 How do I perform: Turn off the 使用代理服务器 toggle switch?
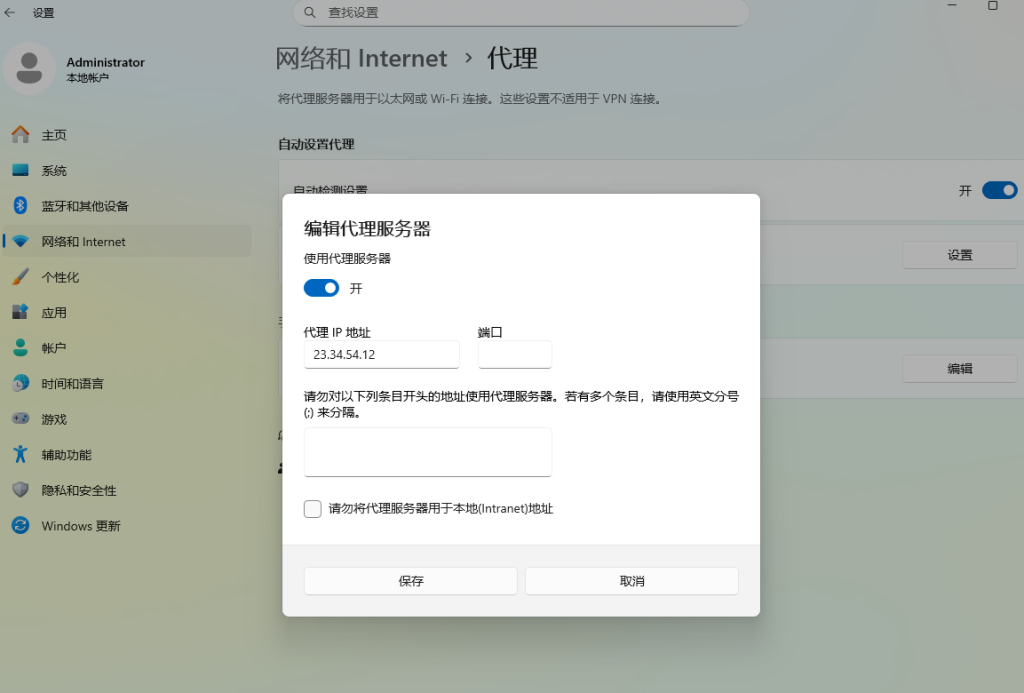coord(322,288)
